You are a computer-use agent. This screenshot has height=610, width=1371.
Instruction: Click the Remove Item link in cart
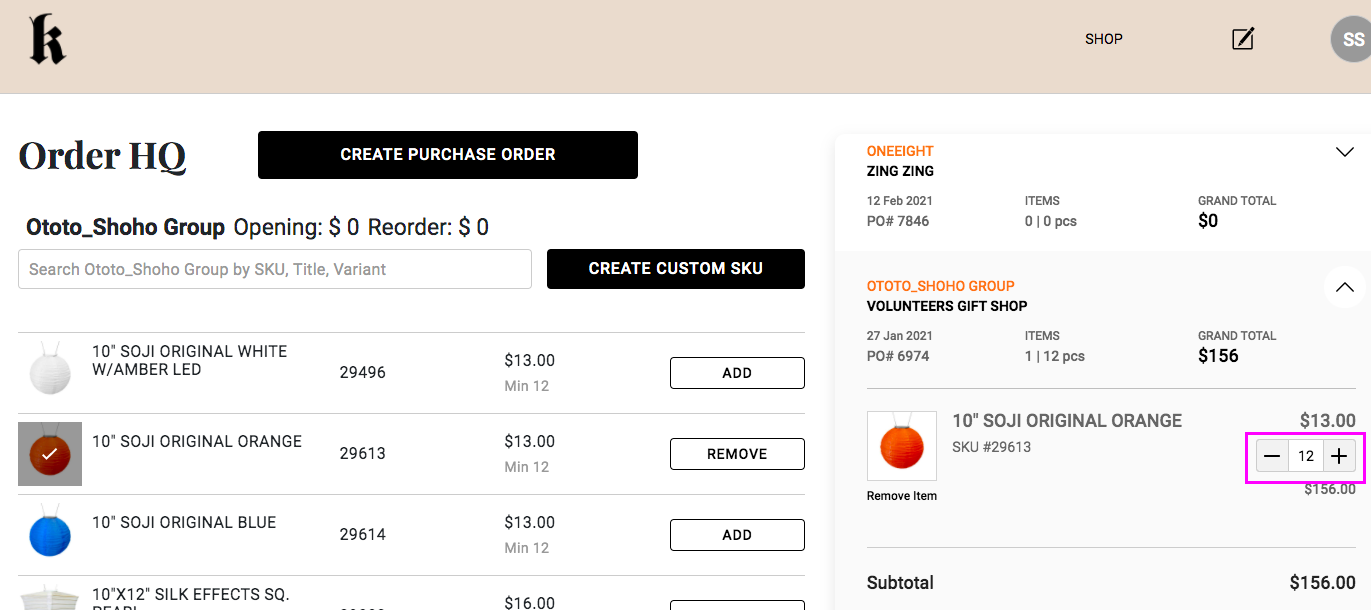click(902, 496)
